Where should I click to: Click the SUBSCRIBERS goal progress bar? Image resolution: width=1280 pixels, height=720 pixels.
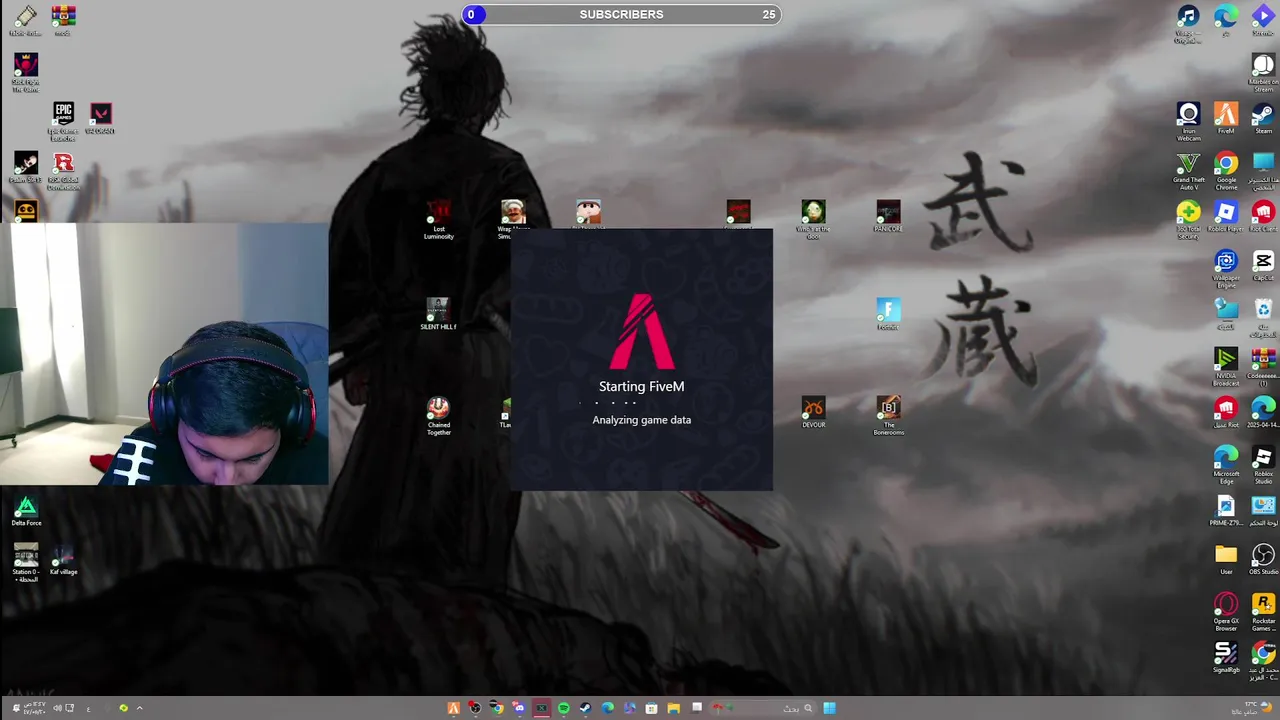(621, 14)
